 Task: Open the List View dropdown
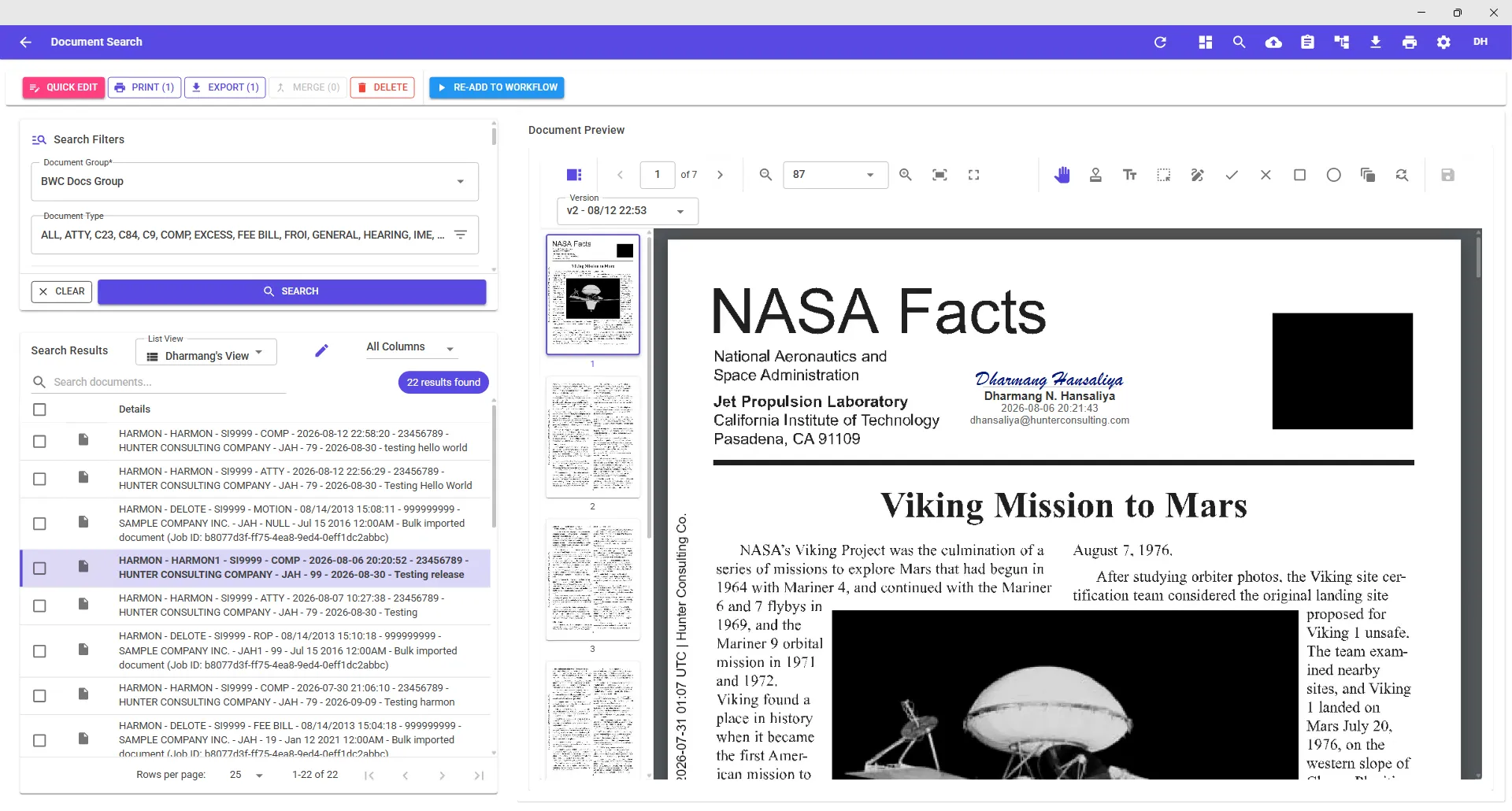pos(206,353)
